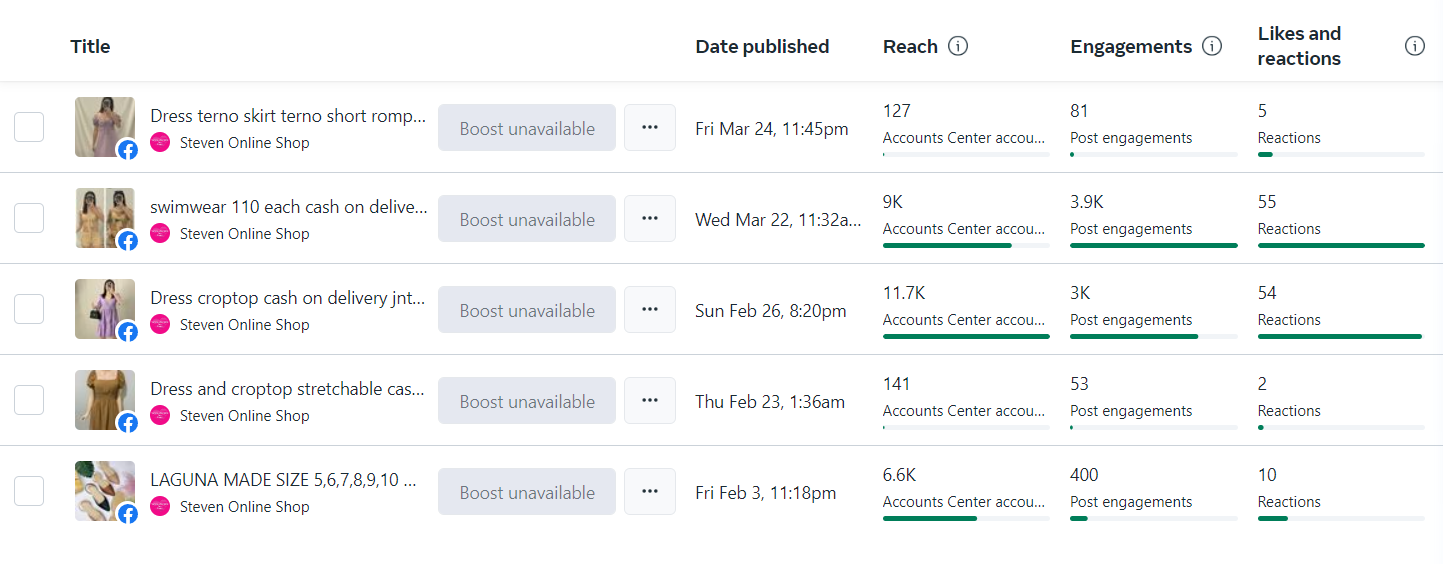Click Steven Online Shop pink avatar on first row

pos(160,143)
